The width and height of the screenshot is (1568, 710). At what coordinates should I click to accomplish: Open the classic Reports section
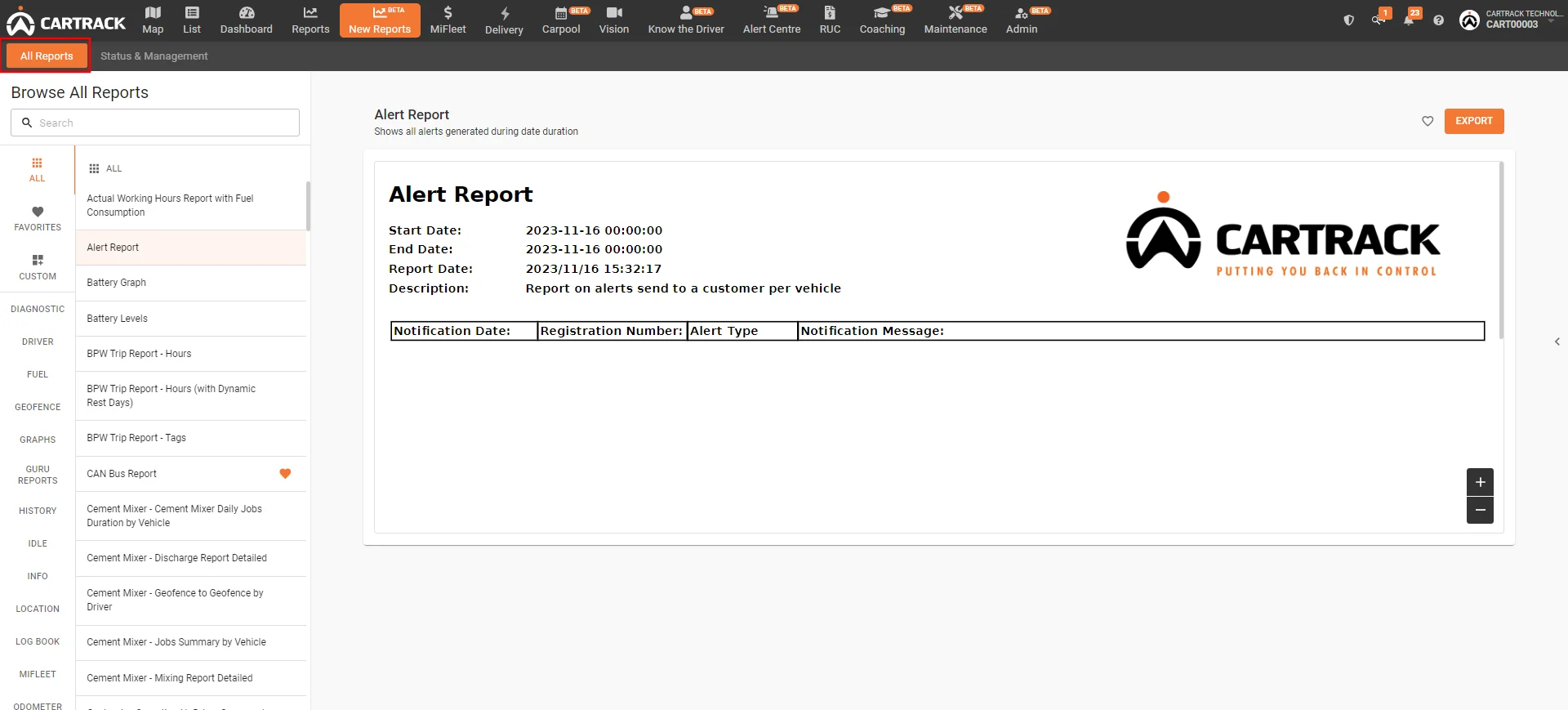[310, 20]
